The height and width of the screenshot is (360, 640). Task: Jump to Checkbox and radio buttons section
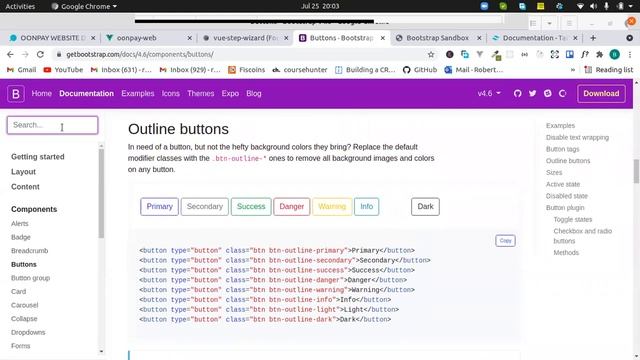pyautogui.click(x=582, y=236)
